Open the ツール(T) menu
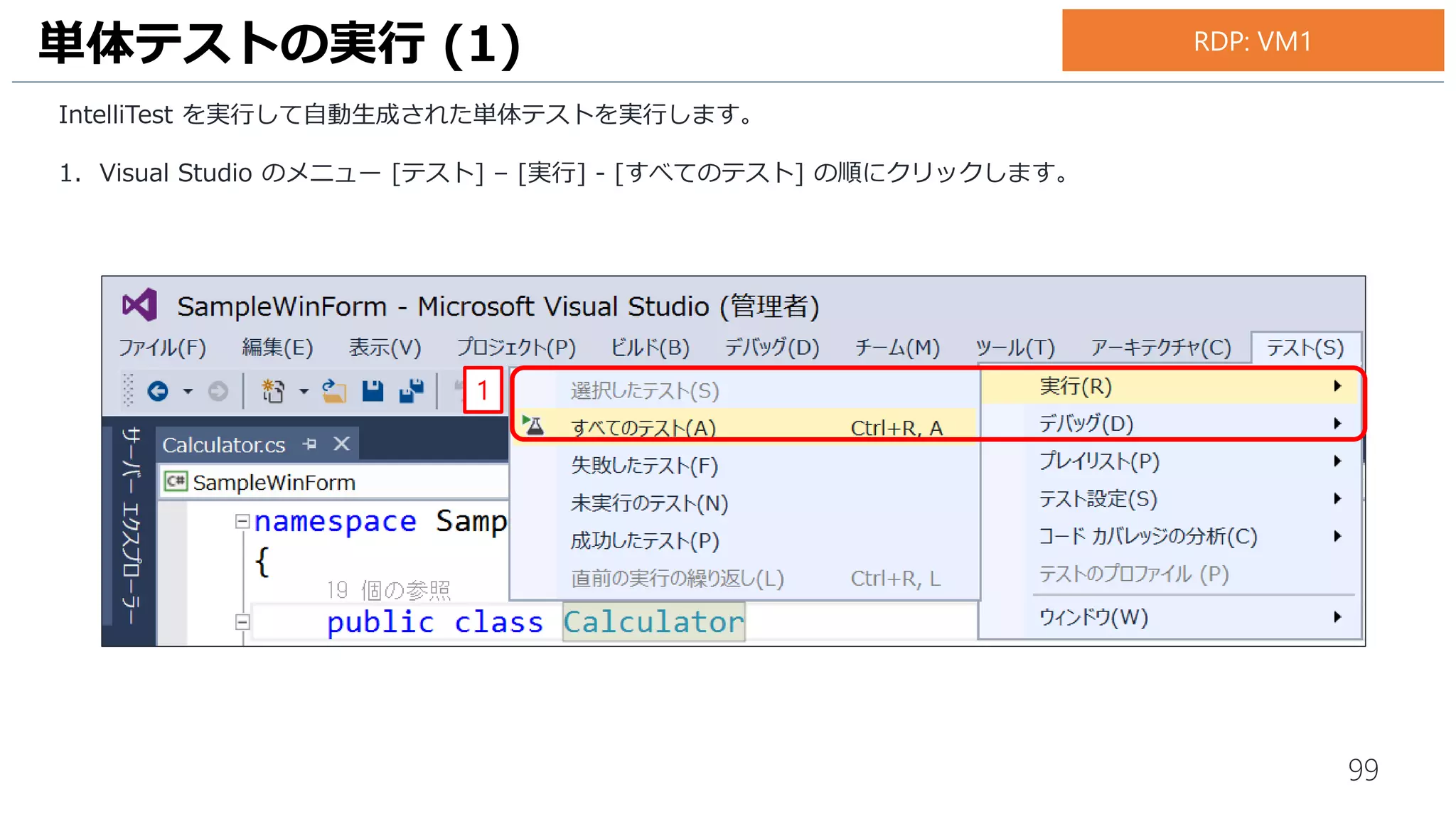Screen dimensions: 1456x819 (x=1015, y=348)
